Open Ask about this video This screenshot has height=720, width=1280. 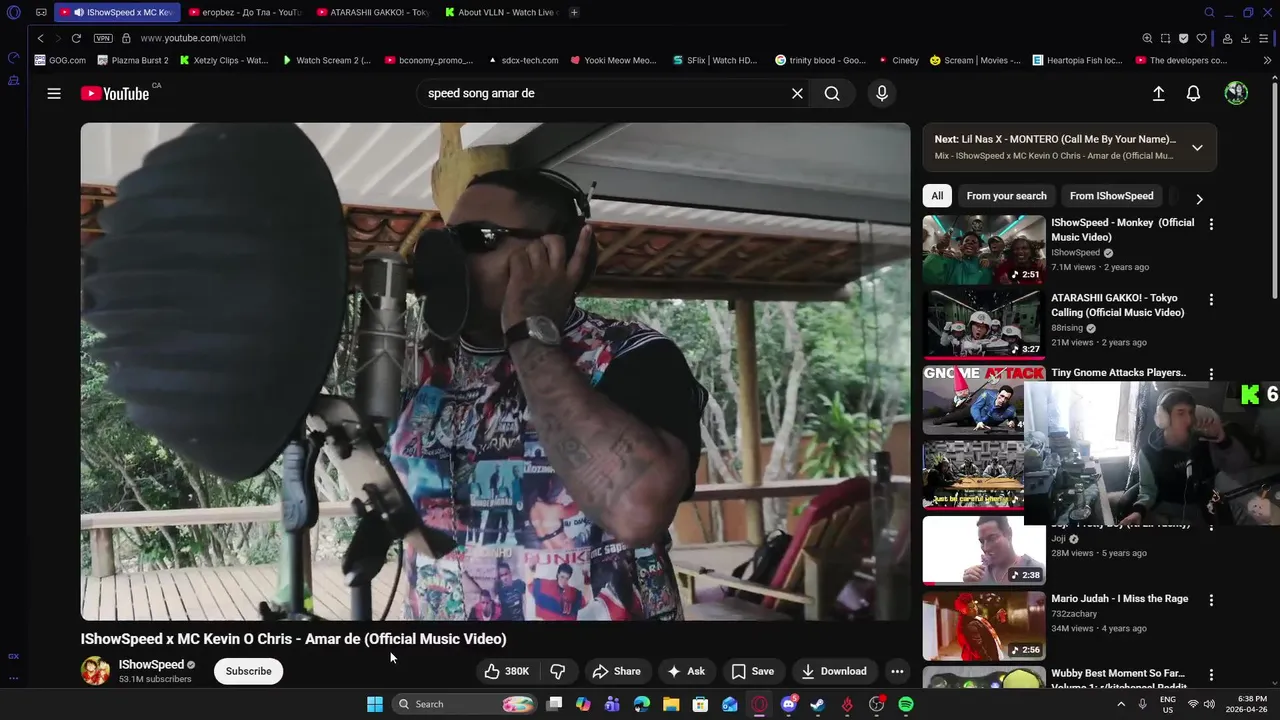(686, 671)
